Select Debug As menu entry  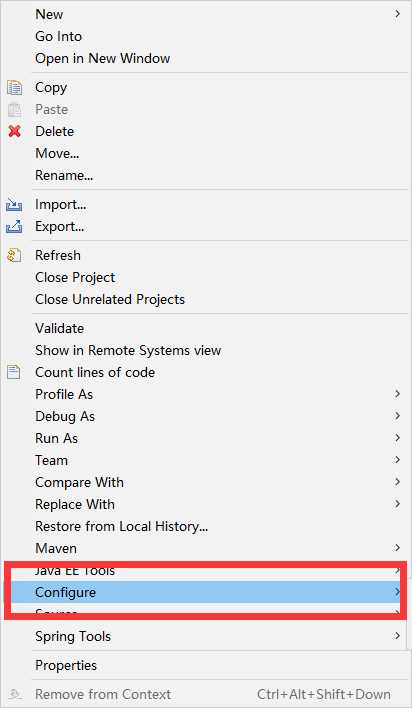point(65,416)
